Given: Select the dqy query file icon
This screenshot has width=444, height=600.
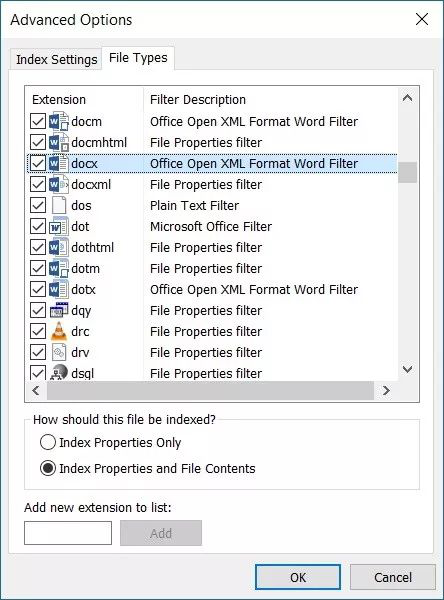Looking at the screenshot, I should [x=59, y=310].
